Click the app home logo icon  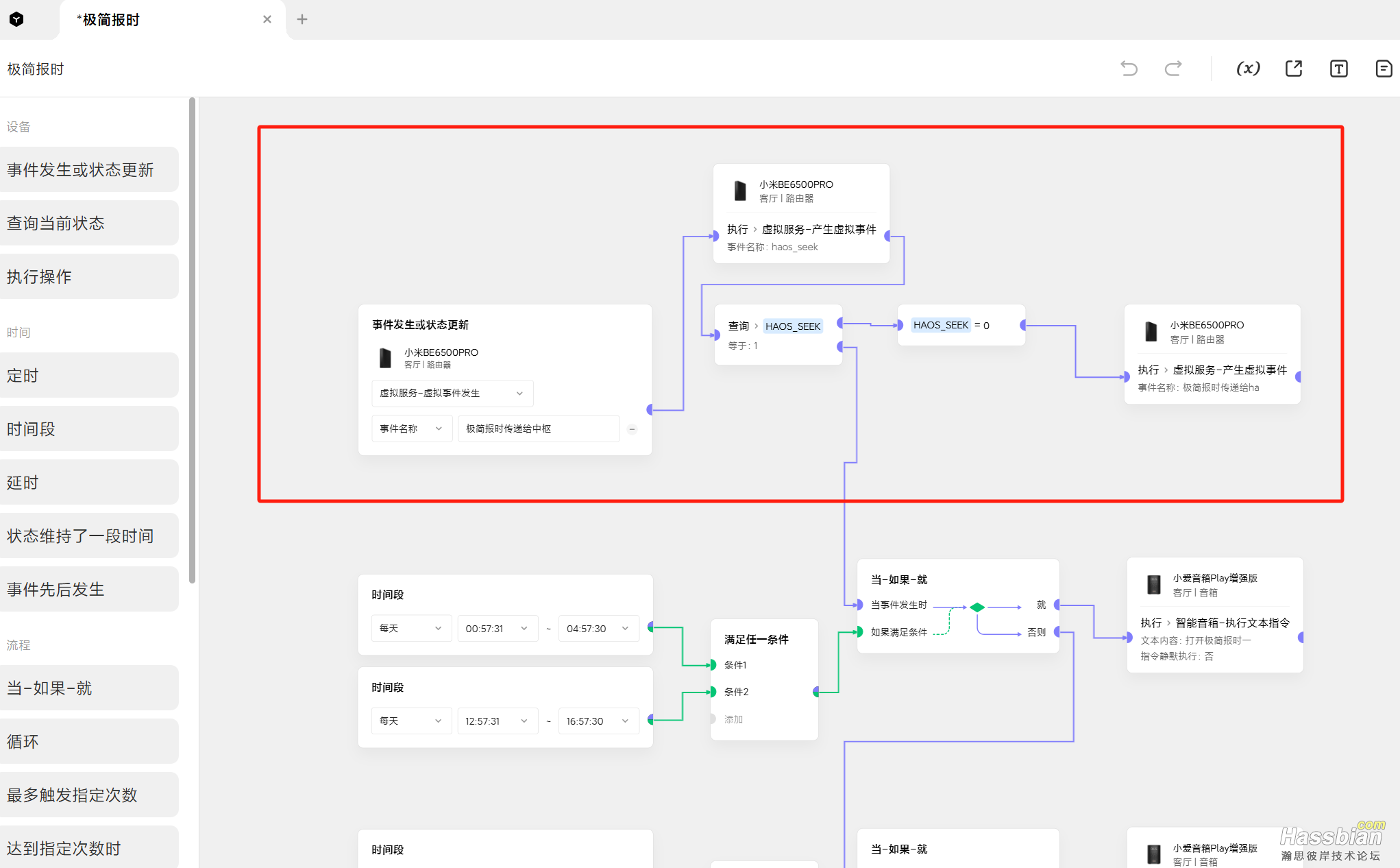pos(16,19)
